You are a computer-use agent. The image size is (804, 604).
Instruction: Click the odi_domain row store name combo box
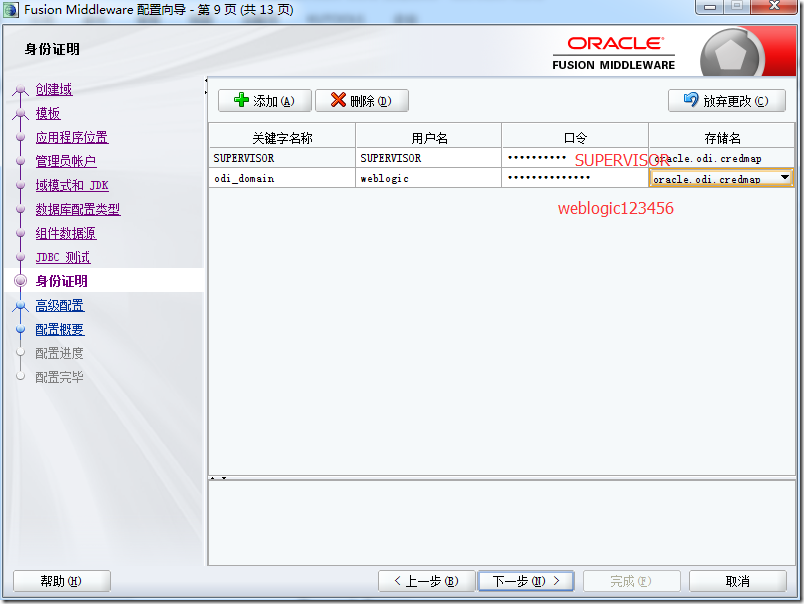[x=721, y=178]
